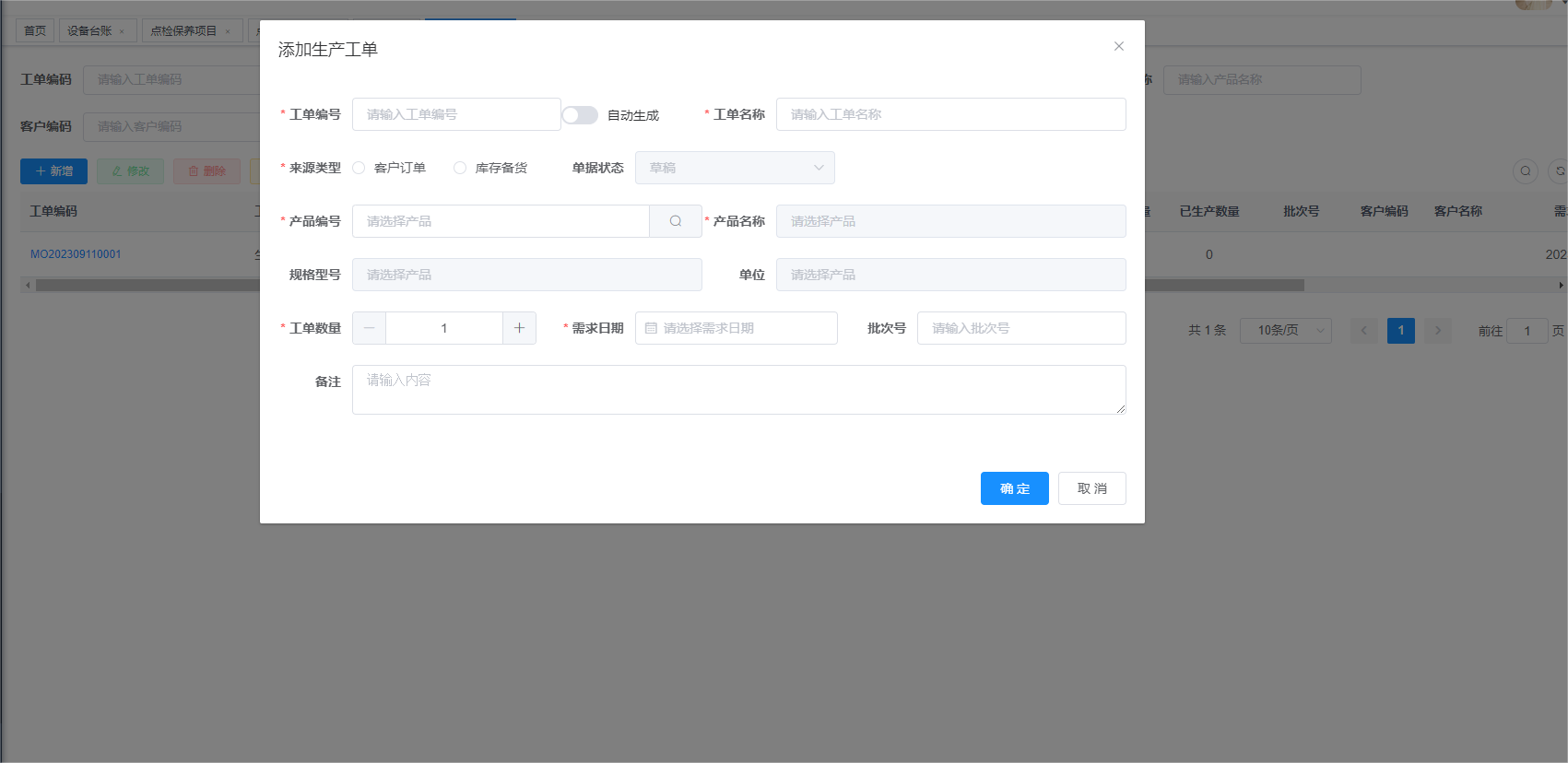Increase 工单数量 with the plus button
Viewport: 1568px width, 763px height.
[519, 328]
